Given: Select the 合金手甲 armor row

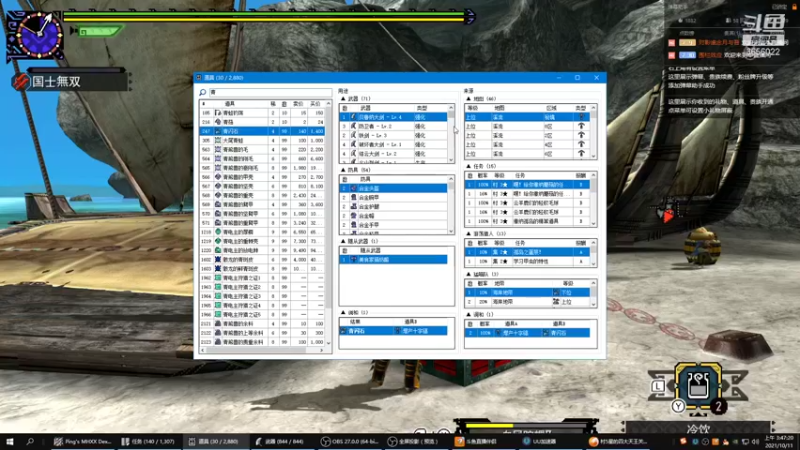Looking at the screenshot, I should click(393, 225).
